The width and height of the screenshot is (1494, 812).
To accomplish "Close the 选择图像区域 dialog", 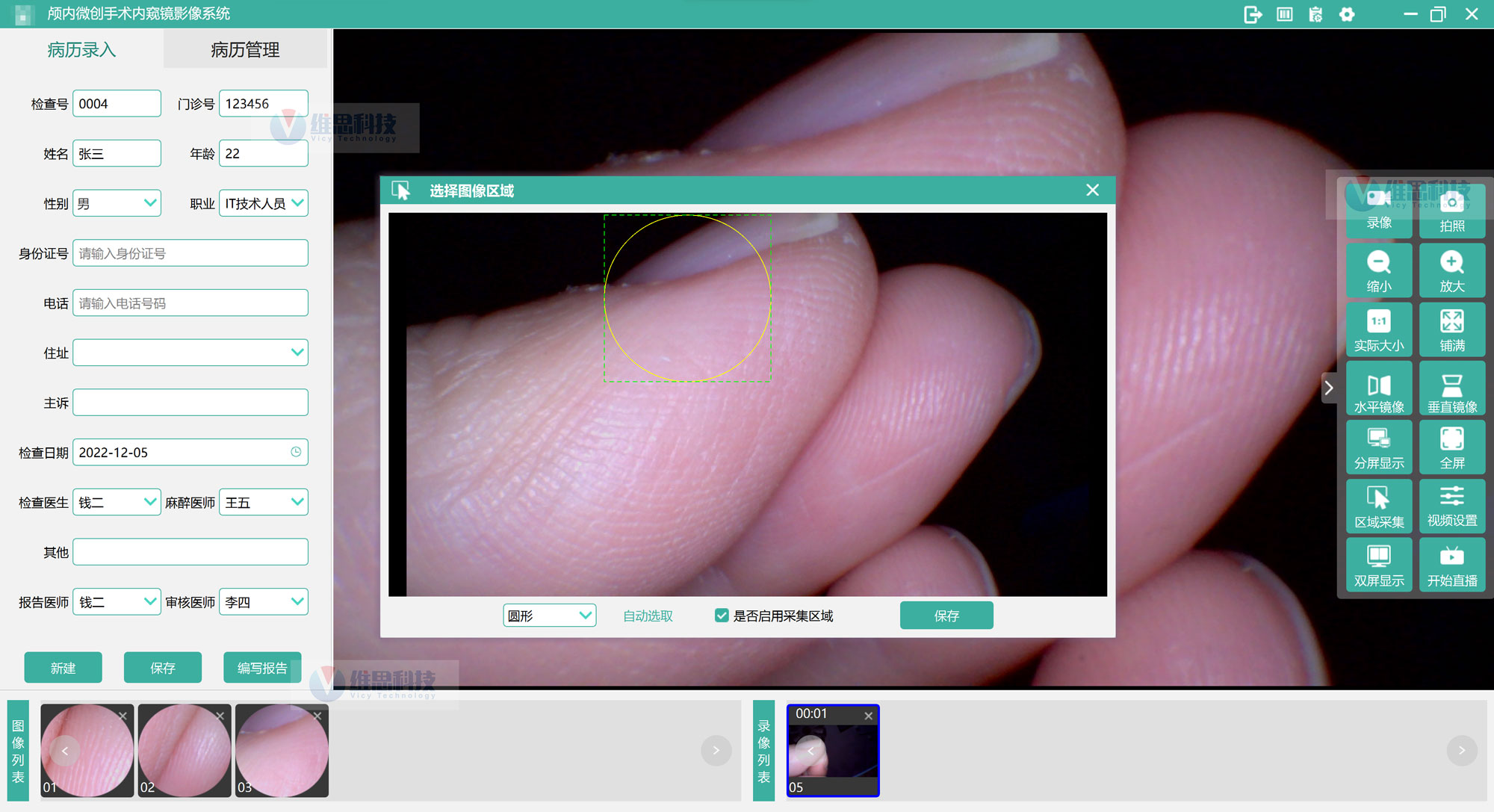I will (1092, 190).
